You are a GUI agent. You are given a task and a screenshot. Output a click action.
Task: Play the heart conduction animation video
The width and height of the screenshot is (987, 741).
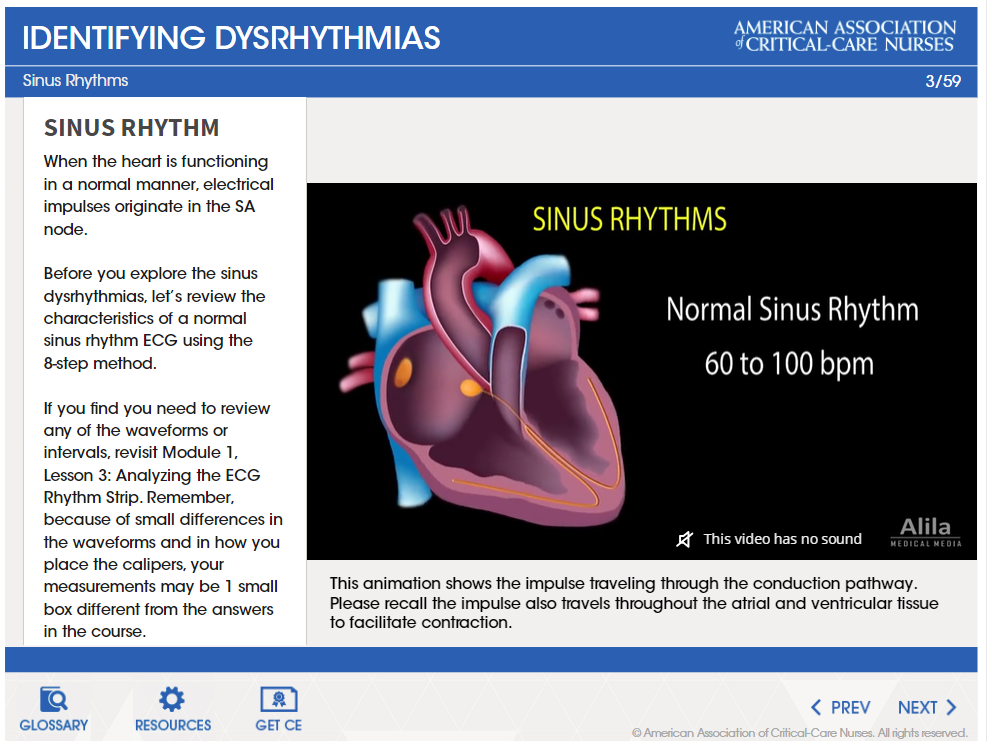click(x=640, y=371)
